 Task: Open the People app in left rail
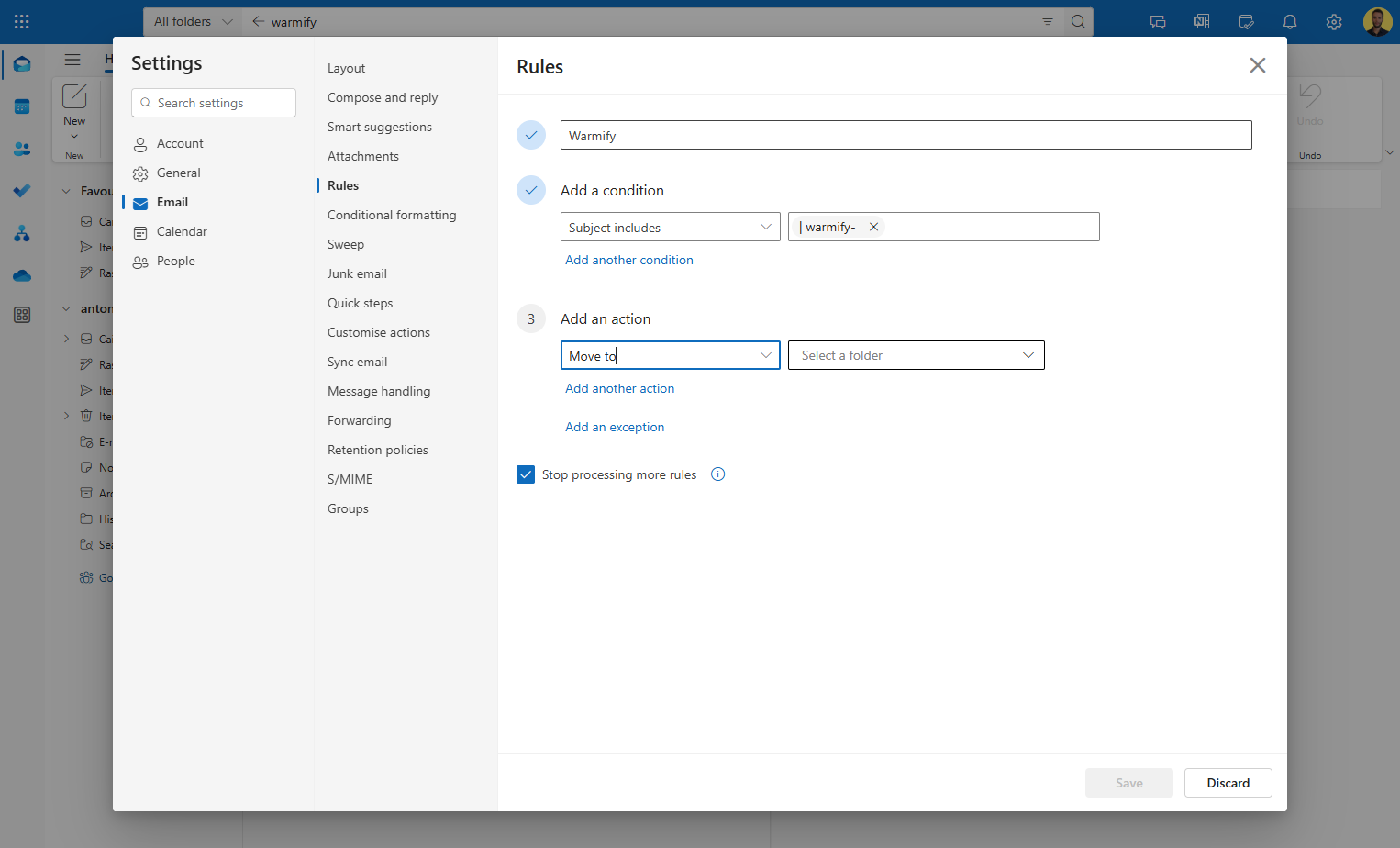22,149
